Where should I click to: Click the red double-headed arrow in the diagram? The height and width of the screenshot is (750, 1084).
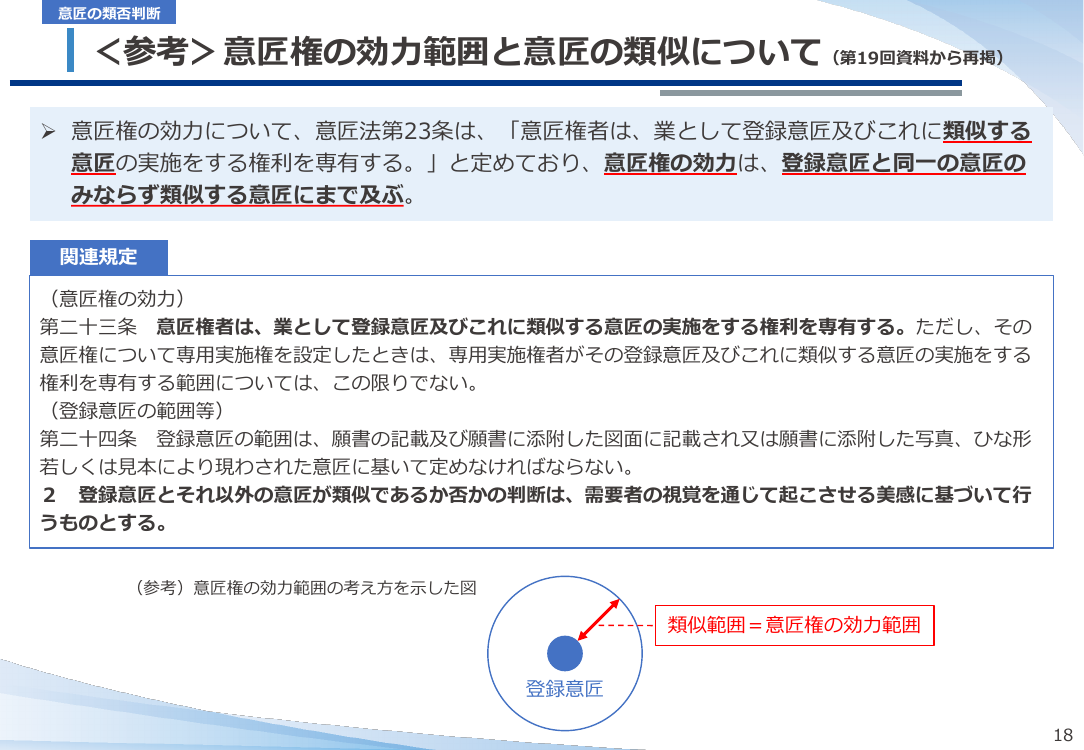599,619
